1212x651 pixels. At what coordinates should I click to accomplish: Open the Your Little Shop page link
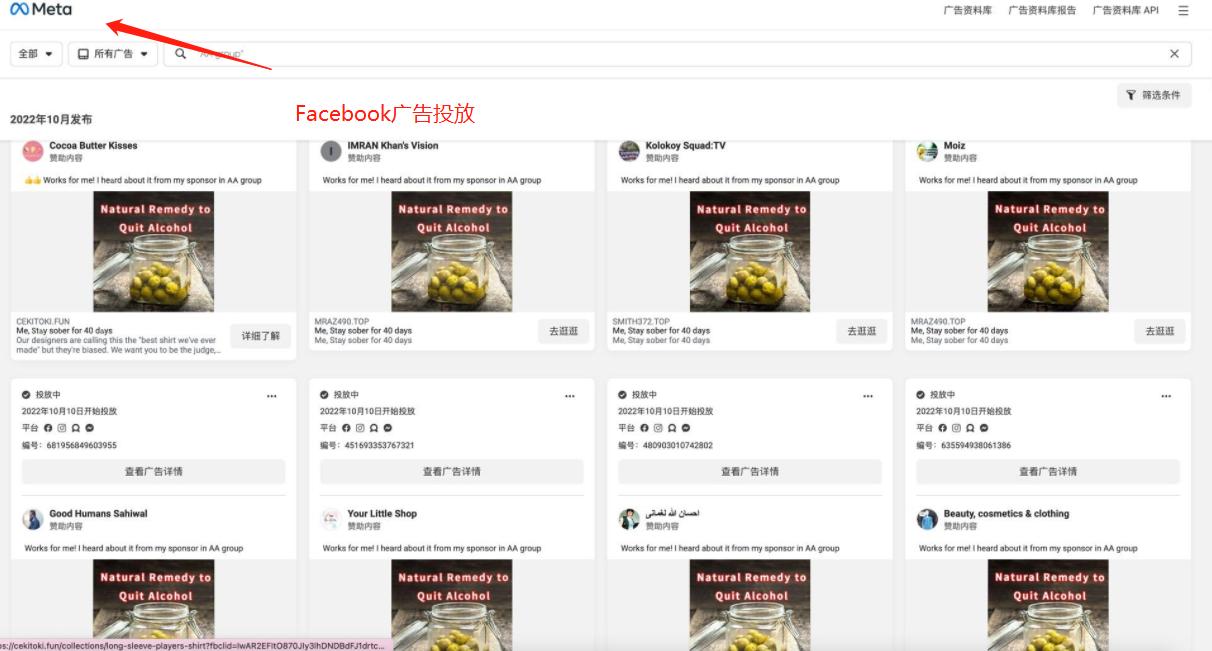(382, 514)
